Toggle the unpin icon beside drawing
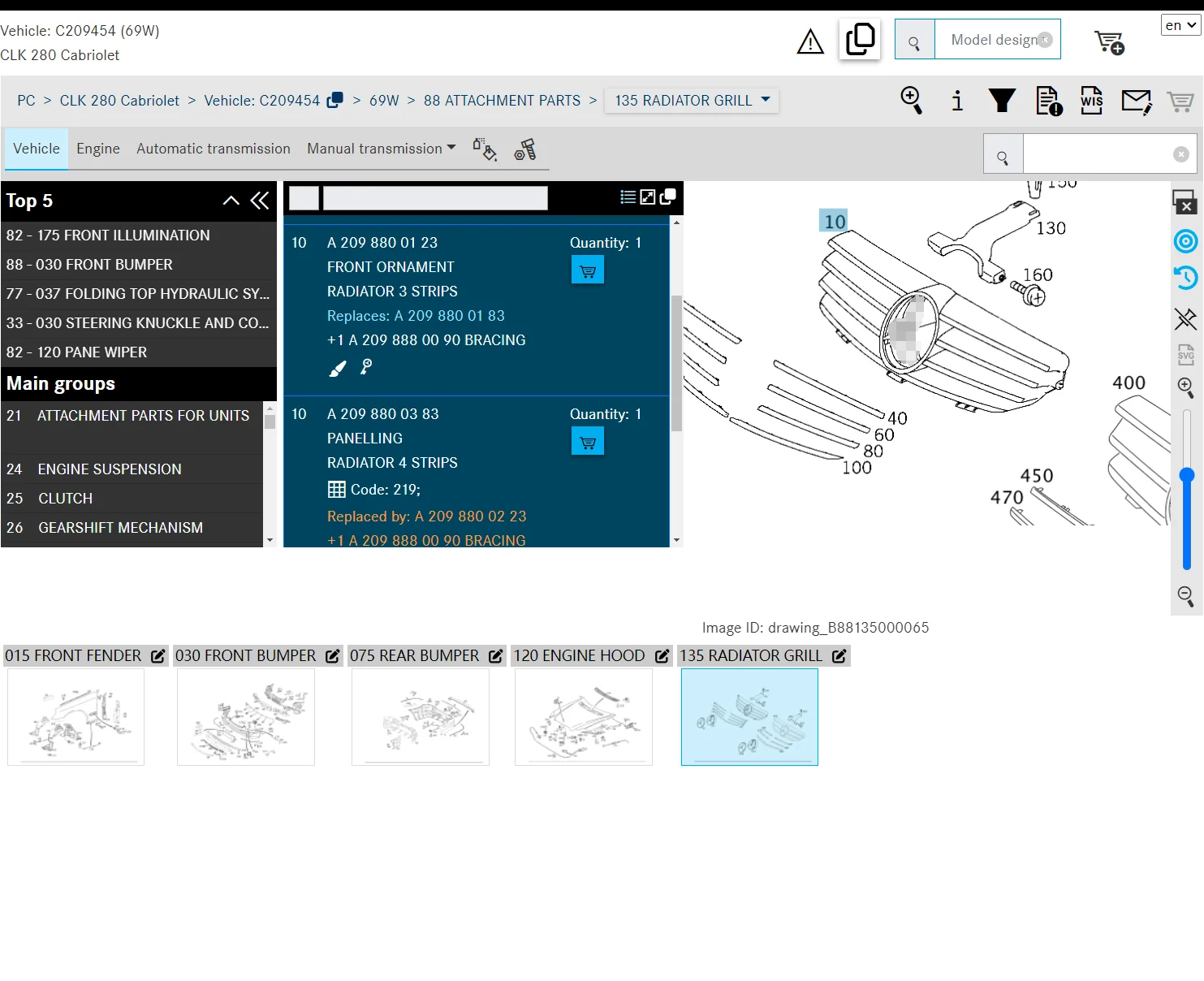Image resolution: width=1204 pixels, height=981 pixels. [x=1185, y=319]
